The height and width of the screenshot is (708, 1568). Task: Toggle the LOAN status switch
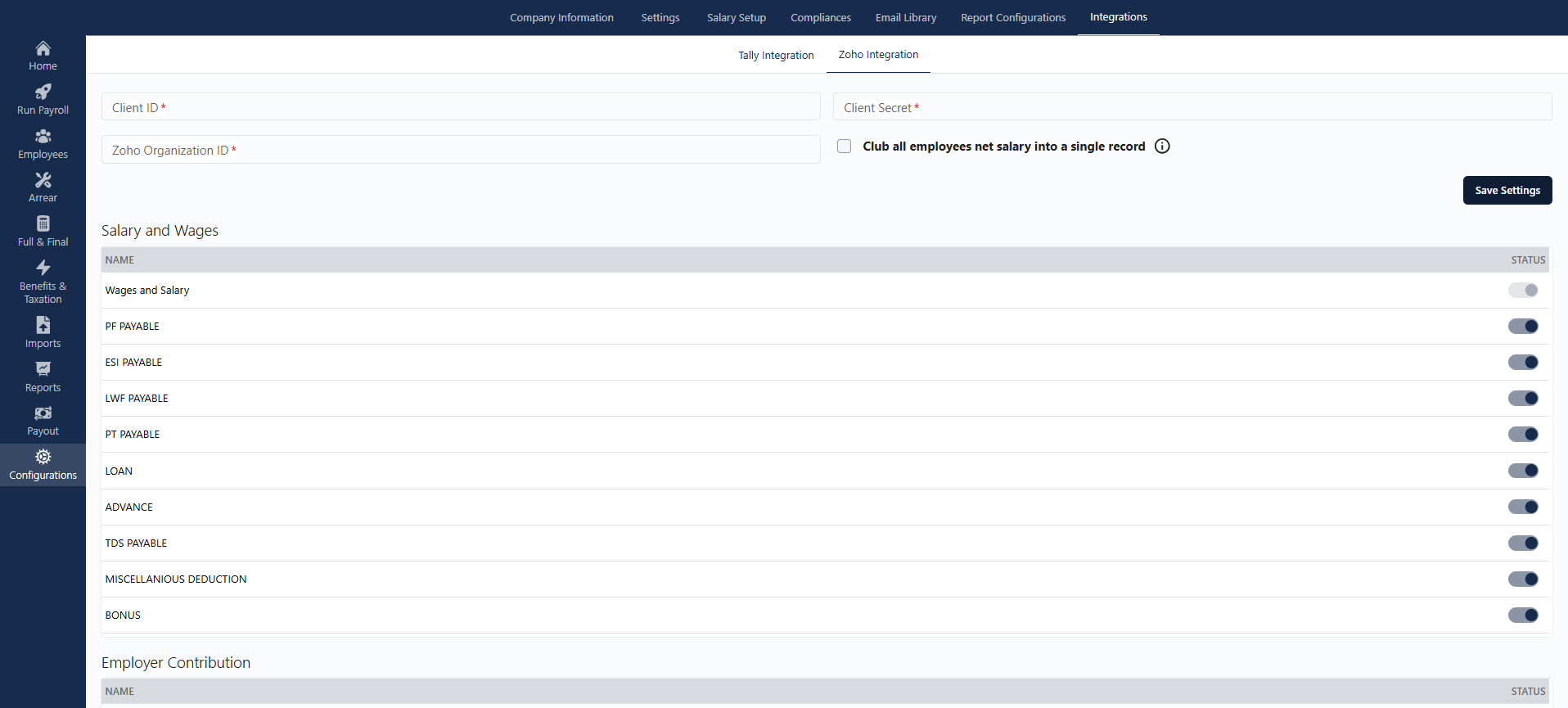(1523, 471)
